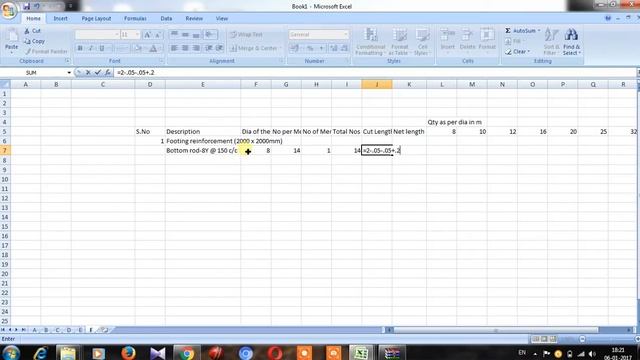This screenshot has width=640, height=360.
Task: Switch to the Home tab
Action: tap(33, 18)
